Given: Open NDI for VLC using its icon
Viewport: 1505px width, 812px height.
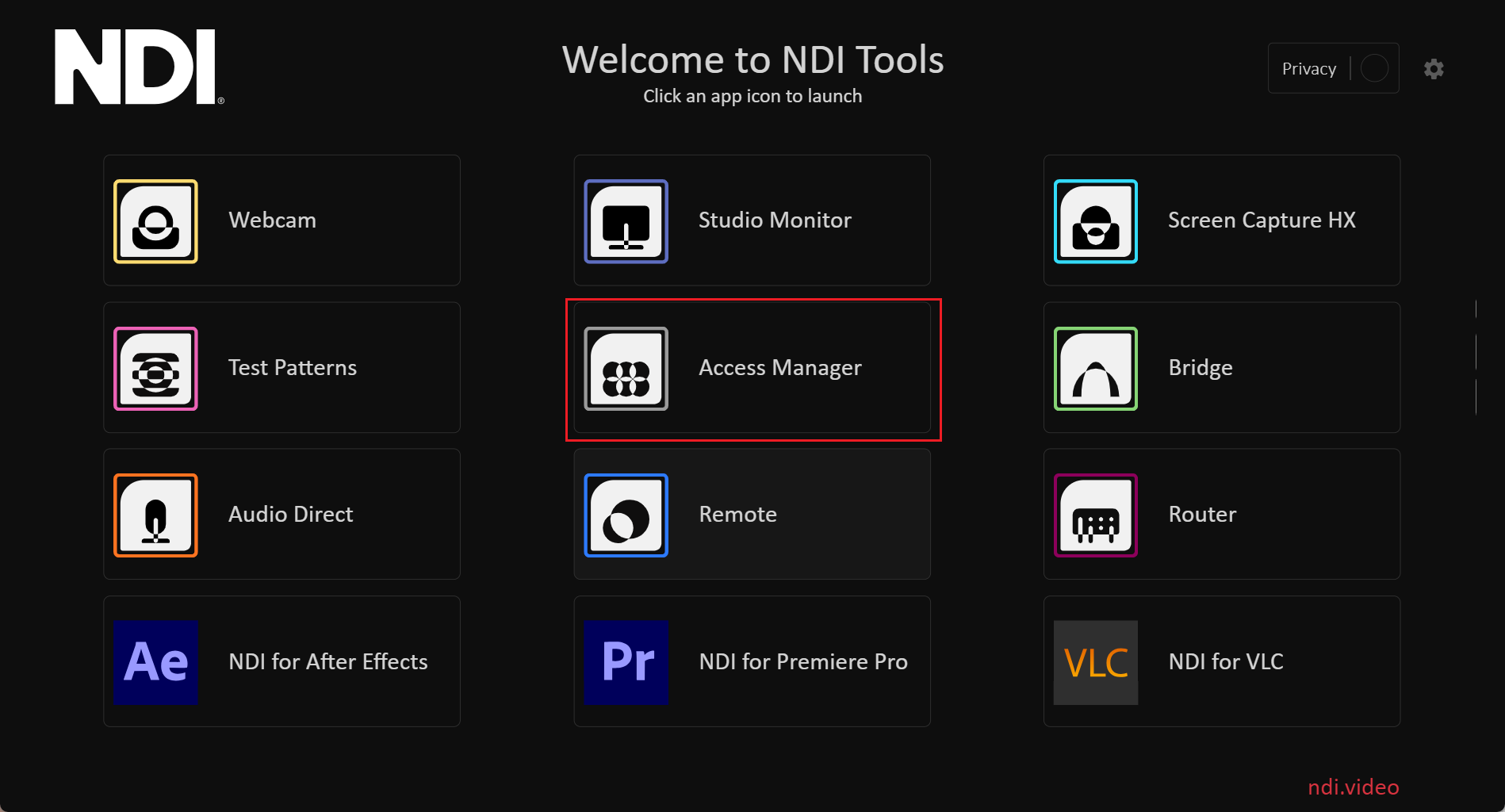Looking at the screenshot, I should [x=1095, y=662].
